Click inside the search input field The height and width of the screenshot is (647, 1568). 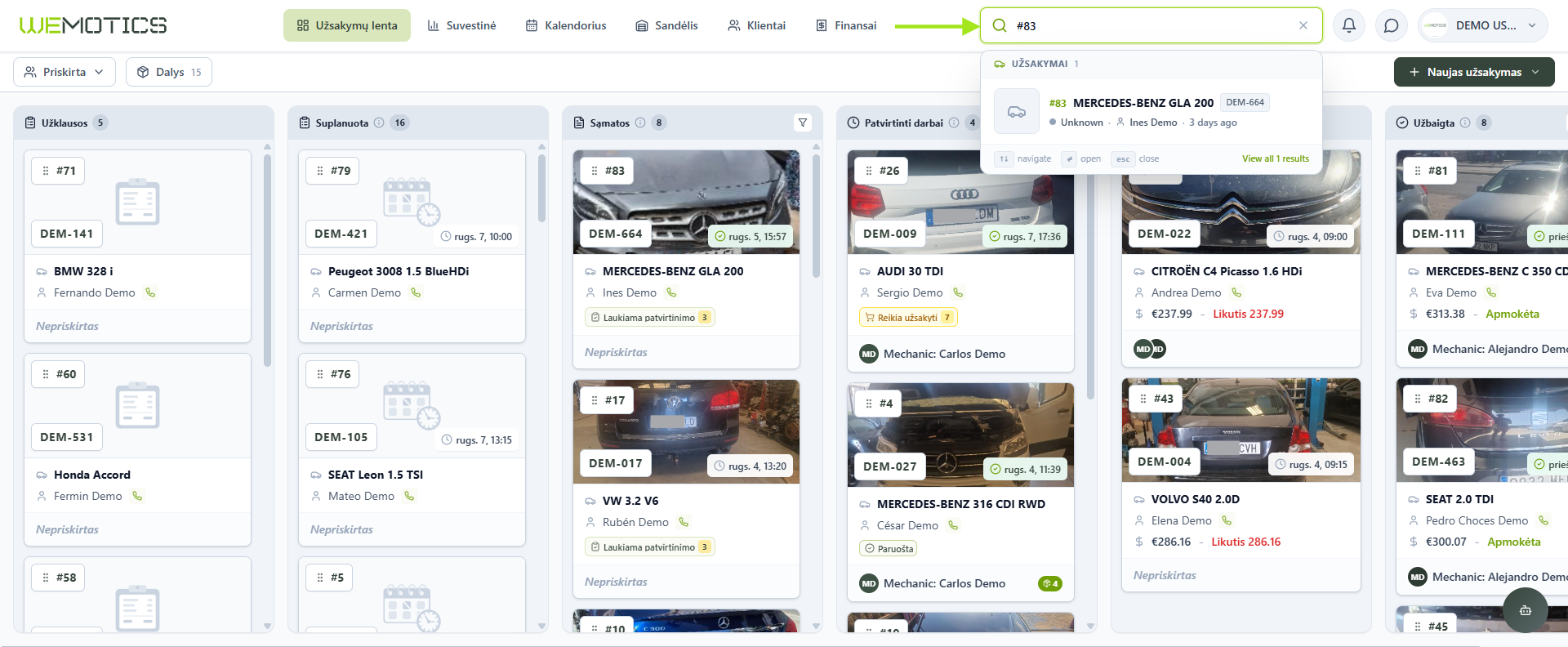tap(1151, 25)
